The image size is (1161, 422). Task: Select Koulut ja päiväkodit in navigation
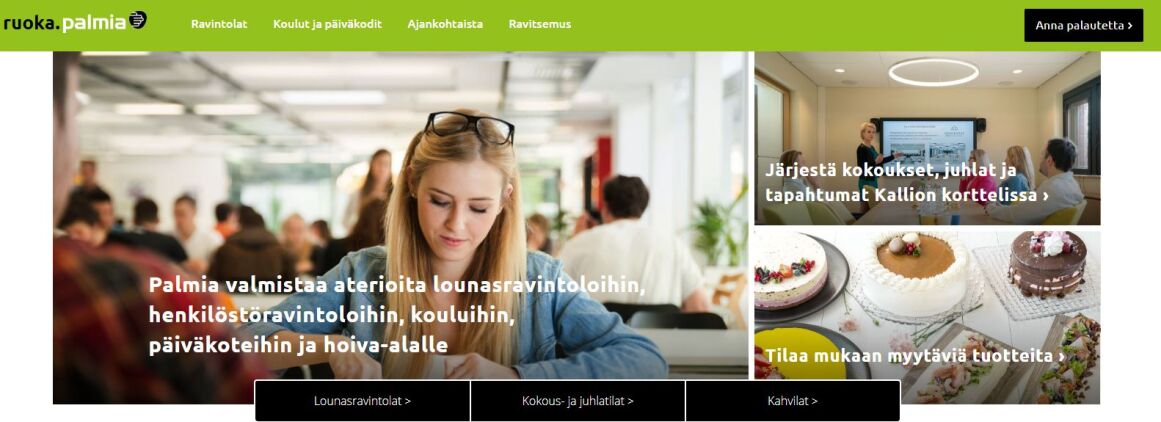(x=327, y=24)
